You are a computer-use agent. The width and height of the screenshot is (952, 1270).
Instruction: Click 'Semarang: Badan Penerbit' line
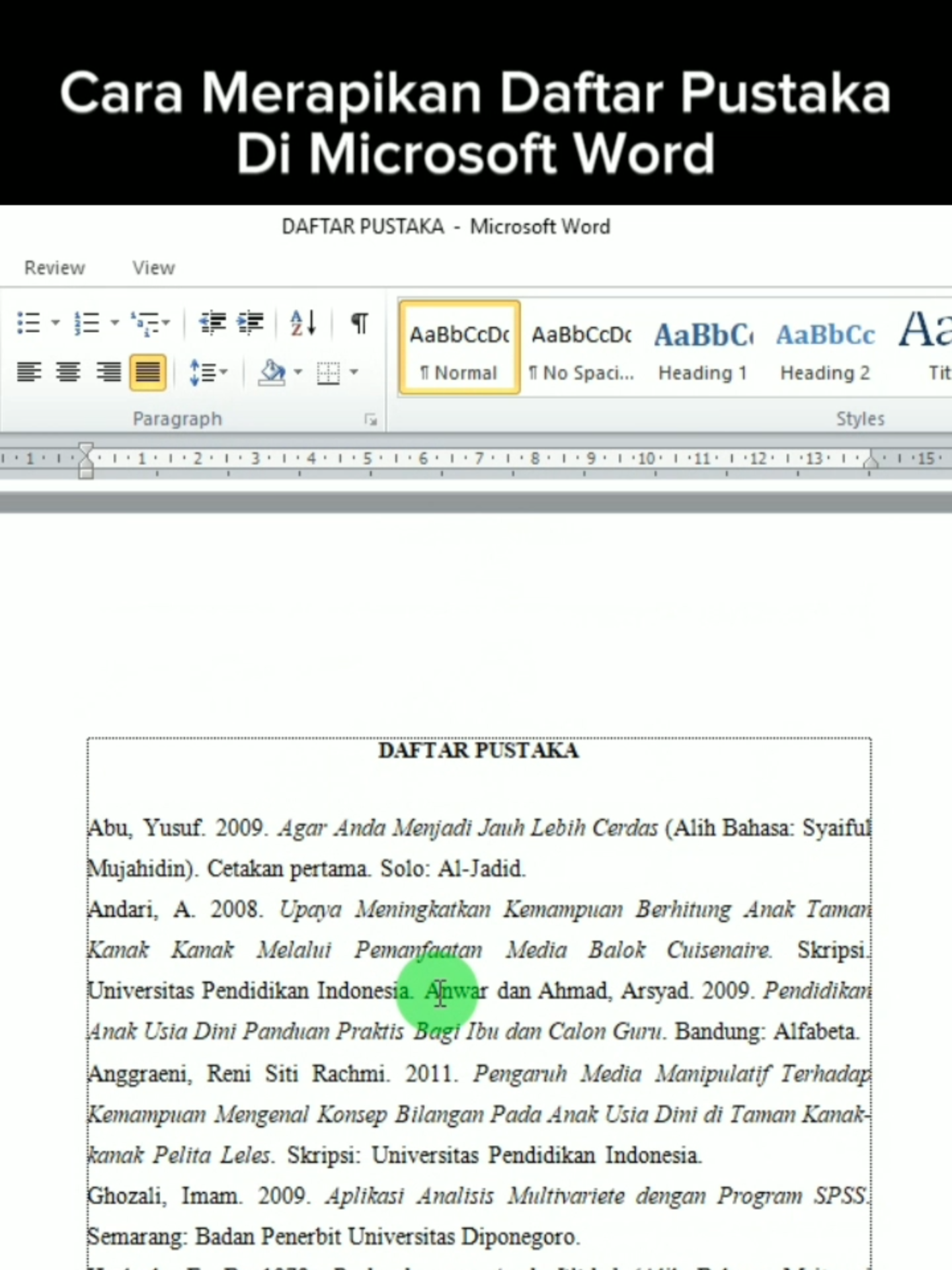point(334,1237)
